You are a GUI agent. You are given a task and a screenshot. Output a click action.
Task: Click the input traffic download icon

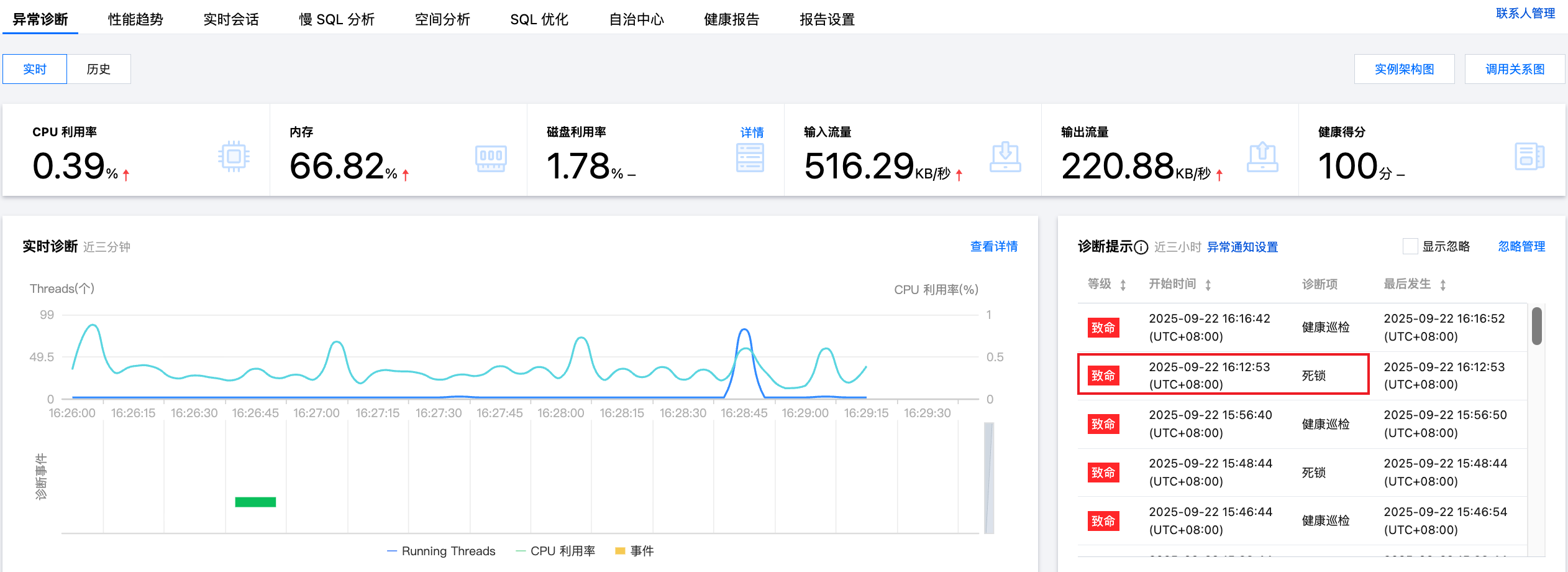pos(1005,157)
